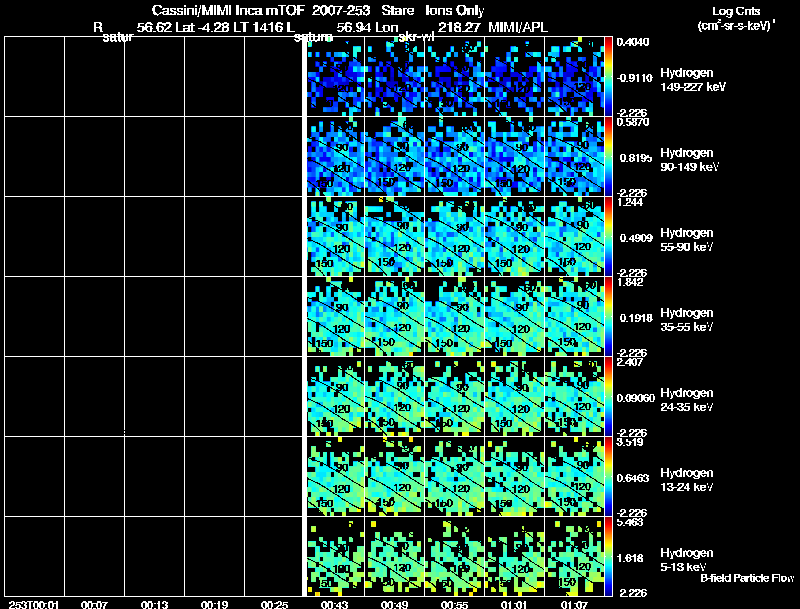Select the 00:07 time axis label

click(94, 604)
